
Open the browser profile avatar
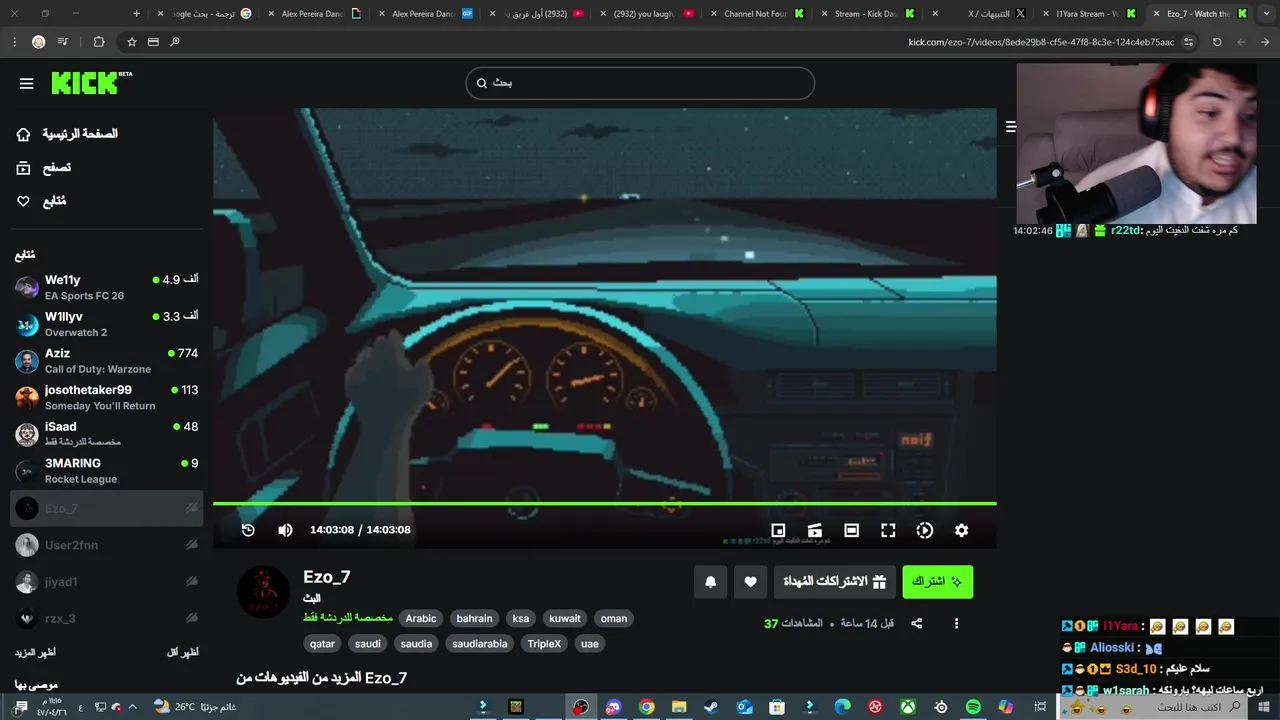[38, 42]
